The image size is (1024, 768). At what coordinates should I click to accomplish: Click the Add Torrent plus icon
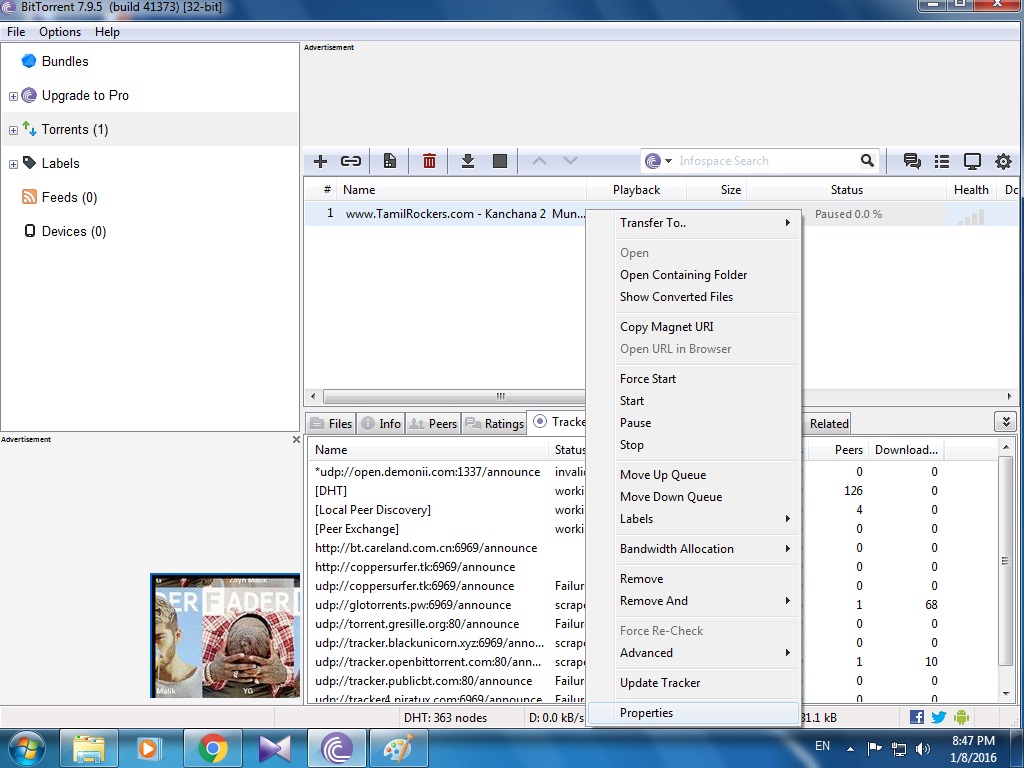pyautogui.click(x=320, y=161)
